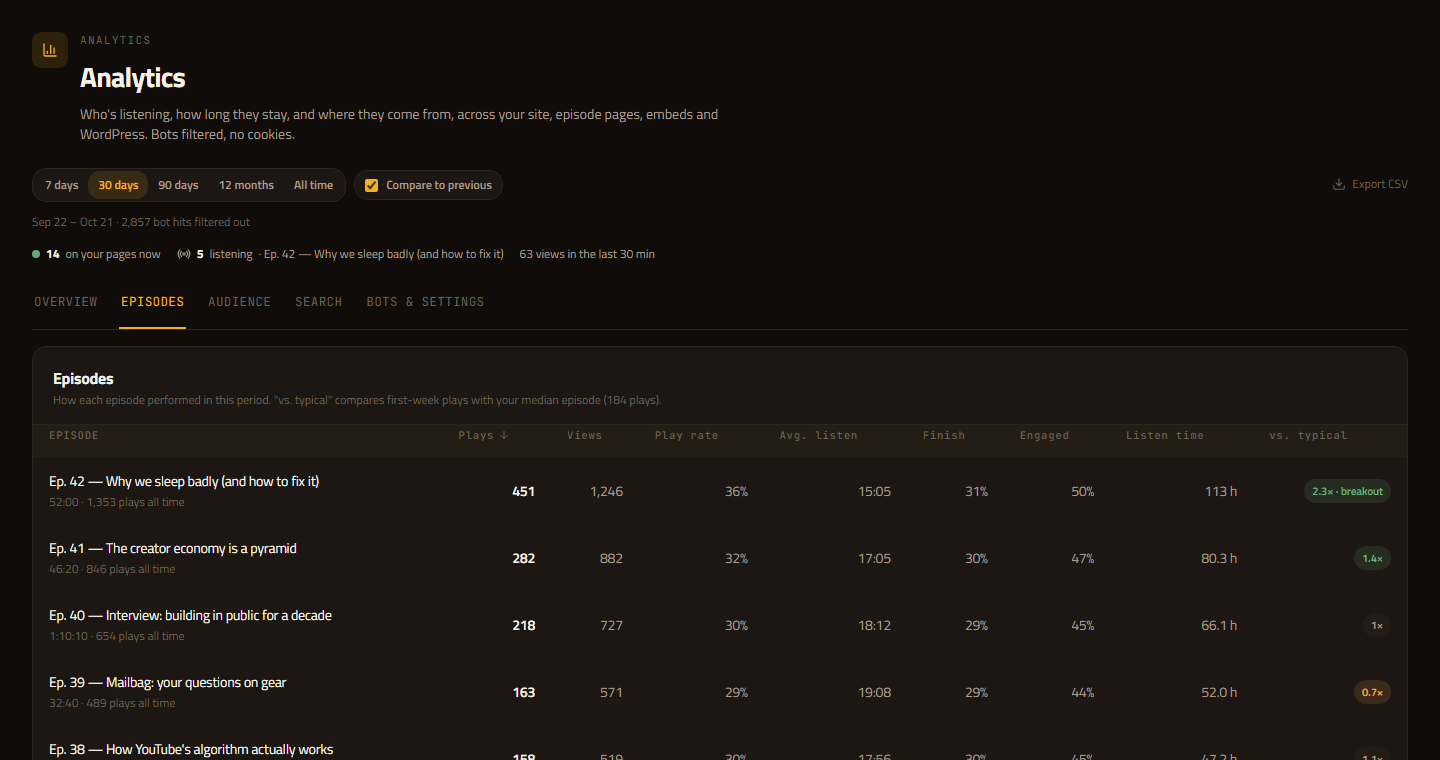Image resolution: width=1440 pixels, height=760 pixels.
Task: Click the green live visitors dot
Action: [x=36, y=254]
